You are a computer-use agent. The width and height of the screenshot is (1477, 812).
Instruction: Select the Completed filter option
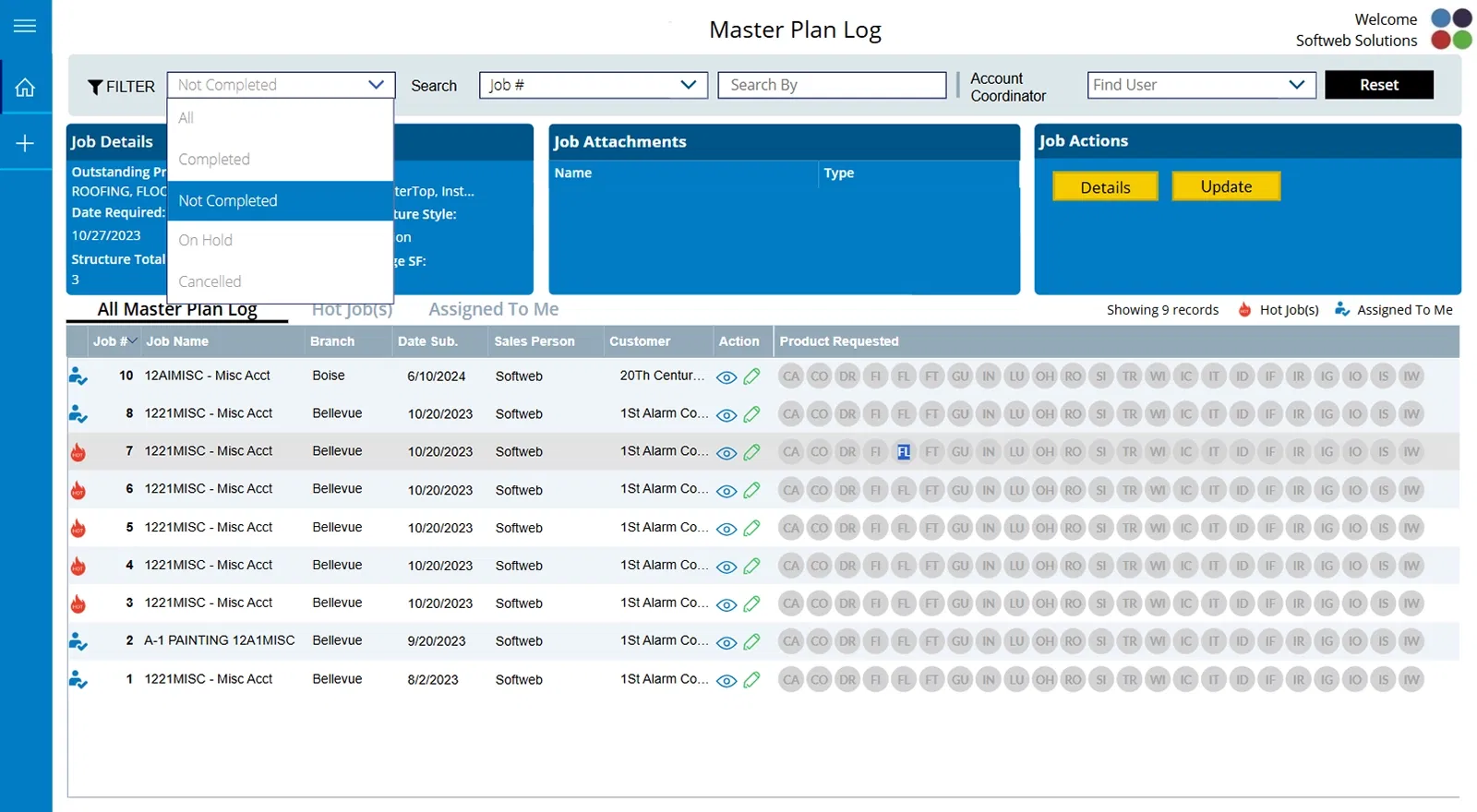214,160
